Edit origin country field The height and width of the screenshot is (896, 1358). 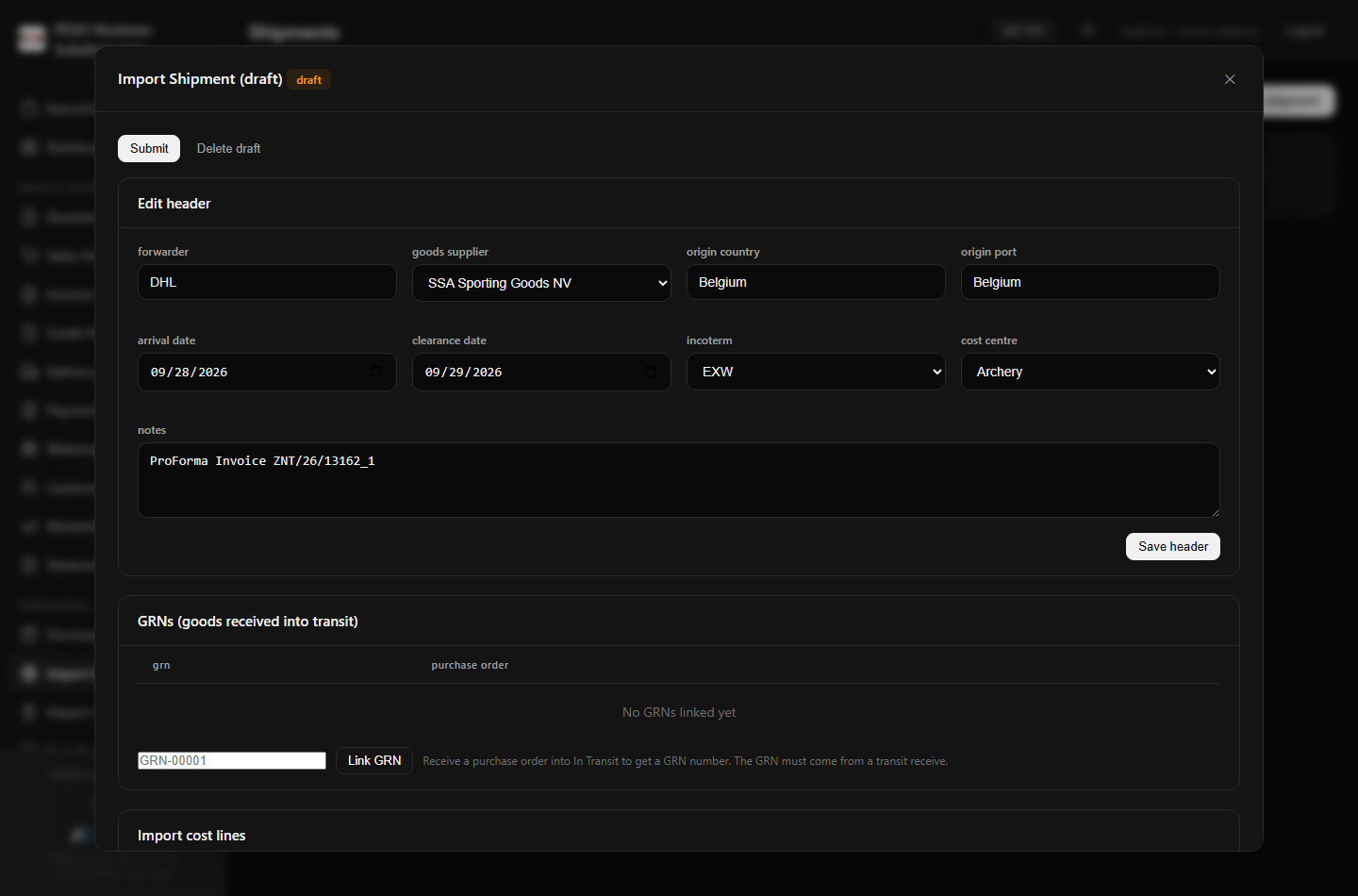[816, 282]
